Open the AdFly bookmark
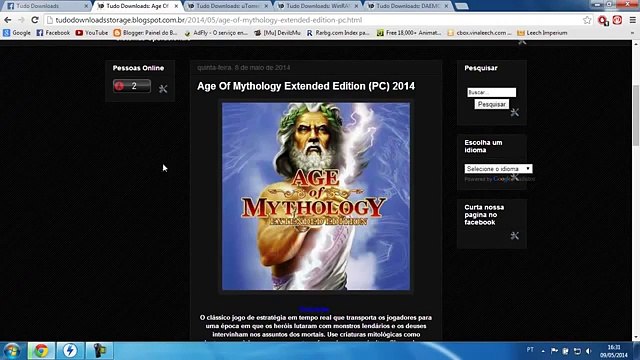 tap(216, 33)
